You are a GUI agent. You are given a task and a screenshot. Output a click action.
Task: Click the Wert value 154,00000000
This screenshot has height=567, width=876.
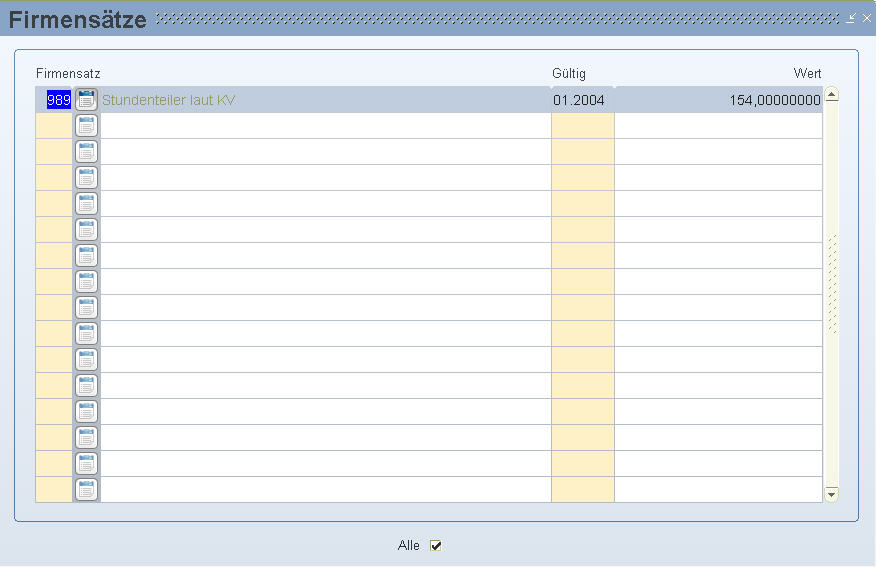tap(774, 100)
